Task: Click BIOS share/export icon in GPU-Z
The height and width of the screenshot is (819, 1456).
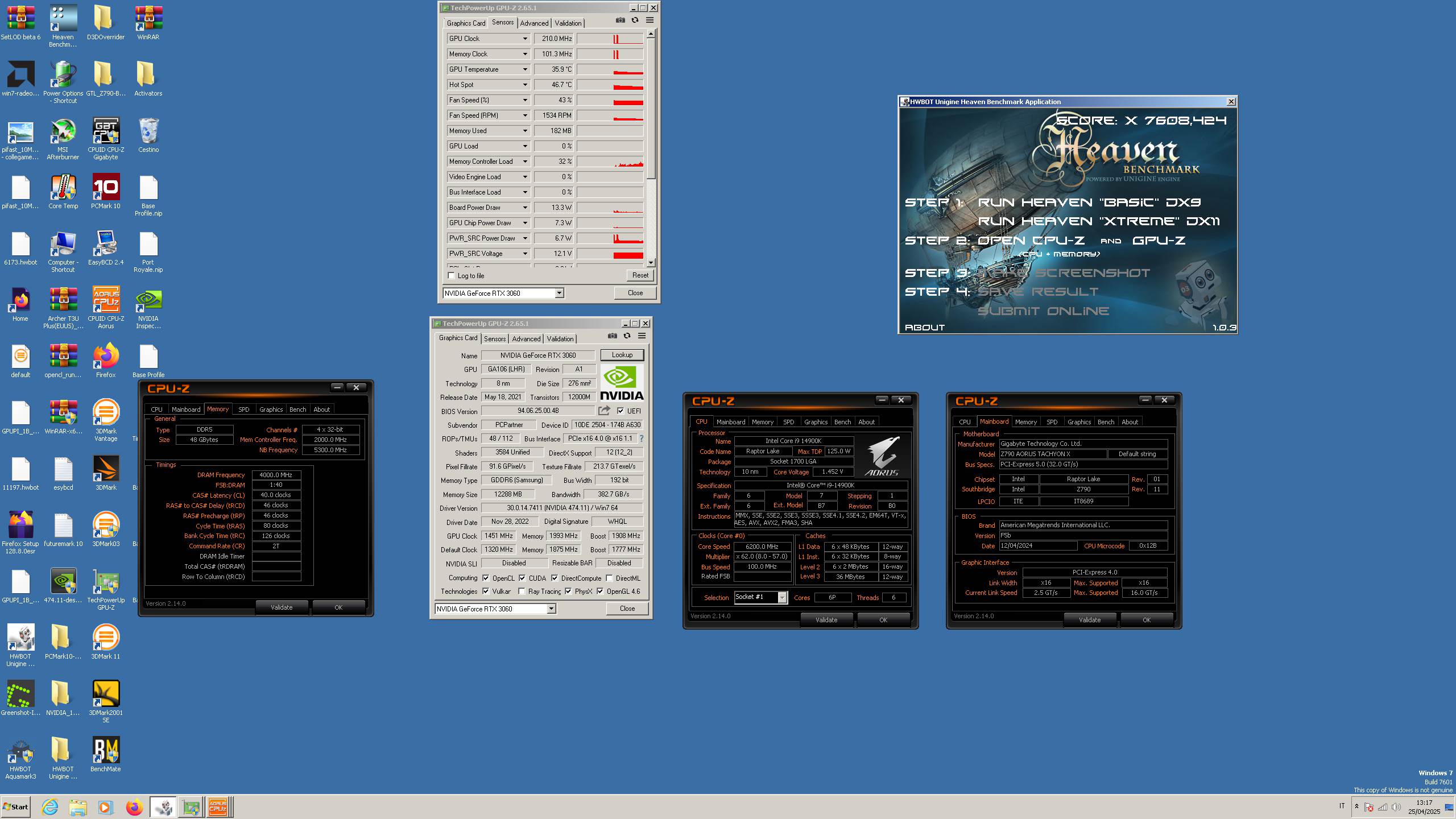Action: 604,410
